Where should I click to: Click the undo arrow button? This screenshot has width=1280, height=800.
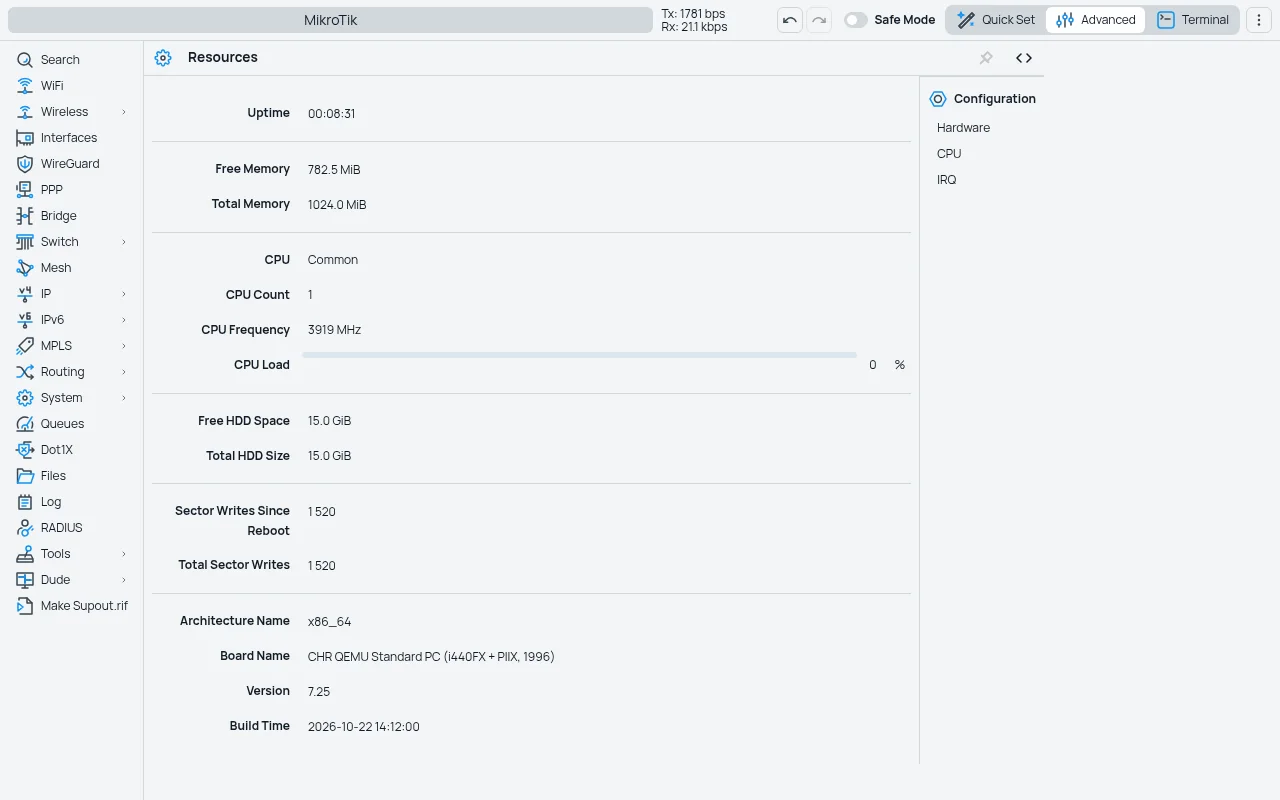coord(790,20)
